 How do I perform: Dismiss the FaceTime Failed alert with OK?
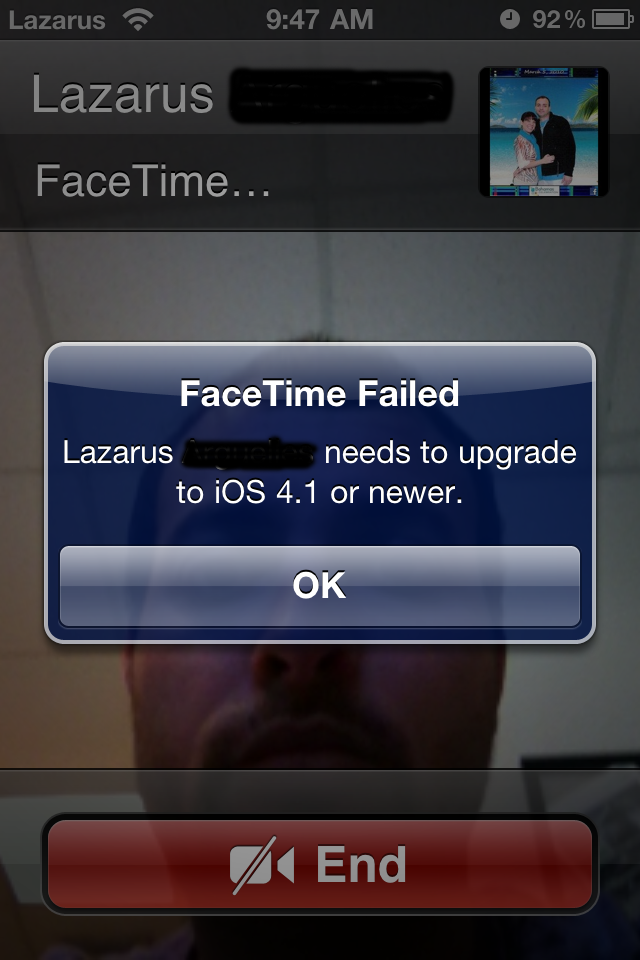click(x=320, y=586)
